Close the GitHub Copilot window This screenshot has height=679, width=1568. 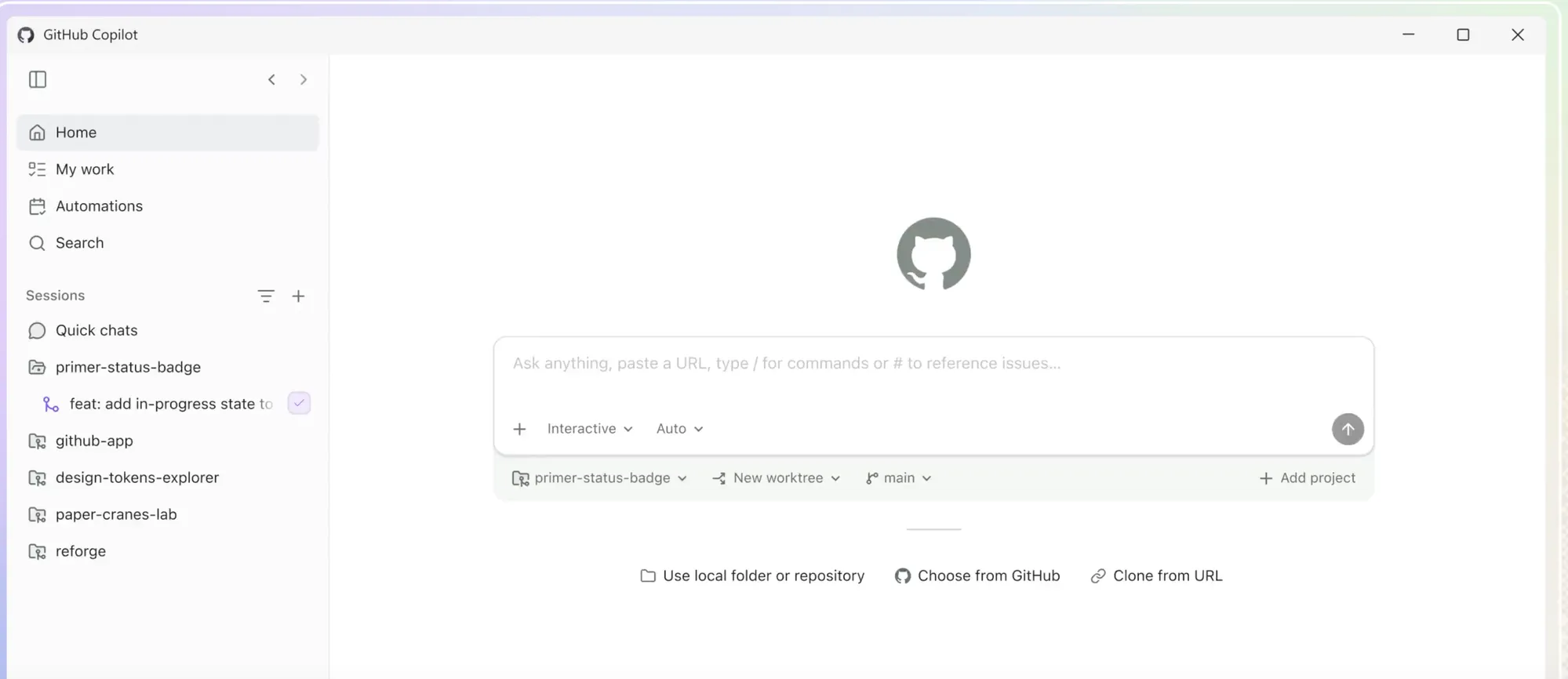tap(1518, 35)
